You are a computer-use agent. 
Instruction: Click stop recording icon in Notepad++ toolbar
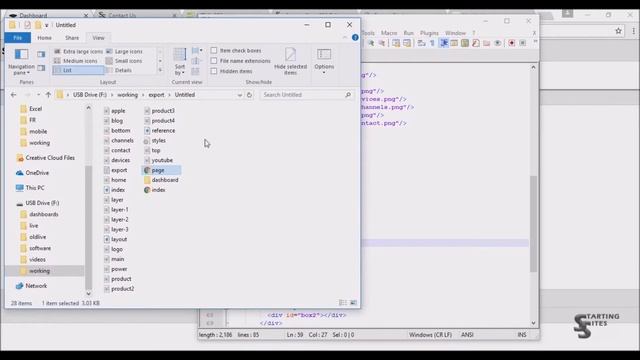pos(522,43)
